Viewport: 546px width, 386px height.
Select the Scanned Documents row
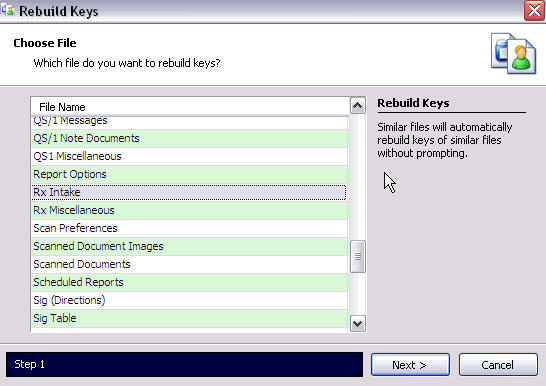(x=189, y=264)
